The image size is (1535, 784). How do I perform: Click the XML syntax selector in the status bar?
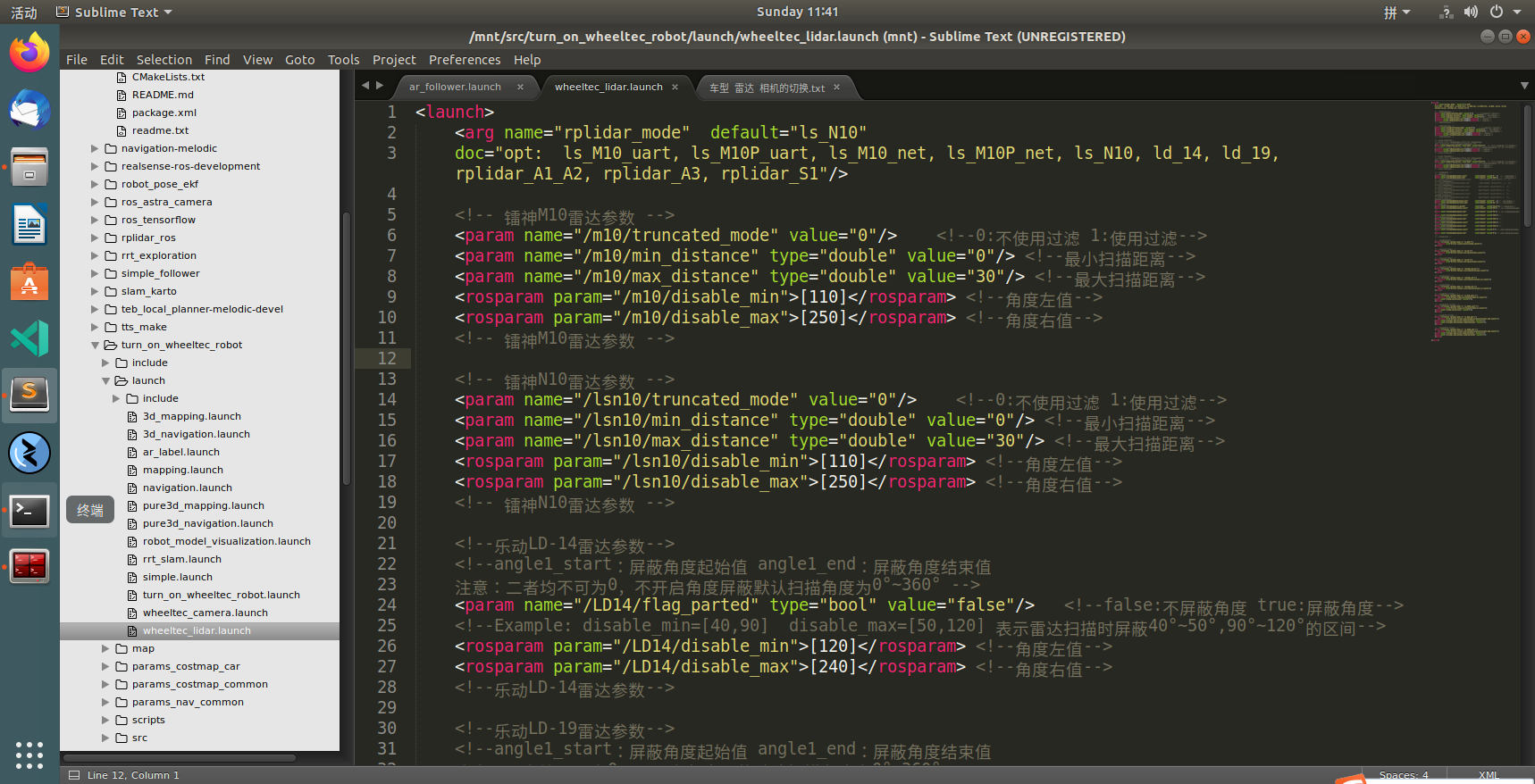point(1489,775)
